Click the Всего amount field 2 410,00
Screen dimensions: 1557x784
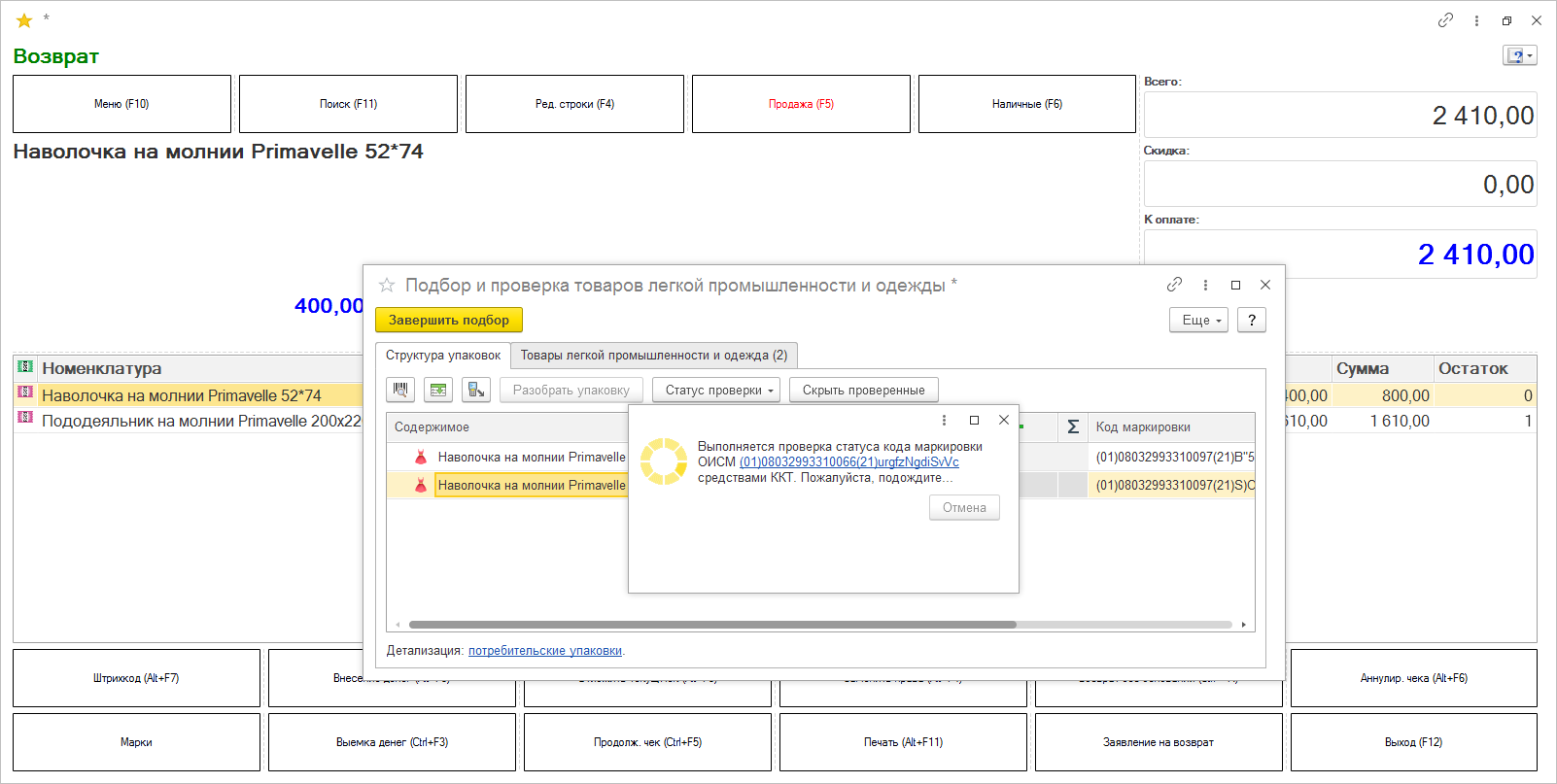1340,115
